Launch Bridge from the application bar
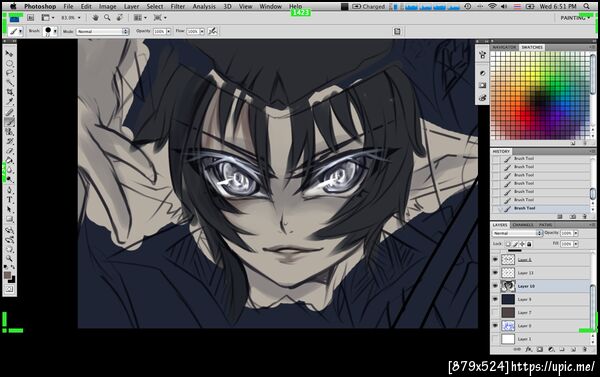 click(x=31, y=18)
